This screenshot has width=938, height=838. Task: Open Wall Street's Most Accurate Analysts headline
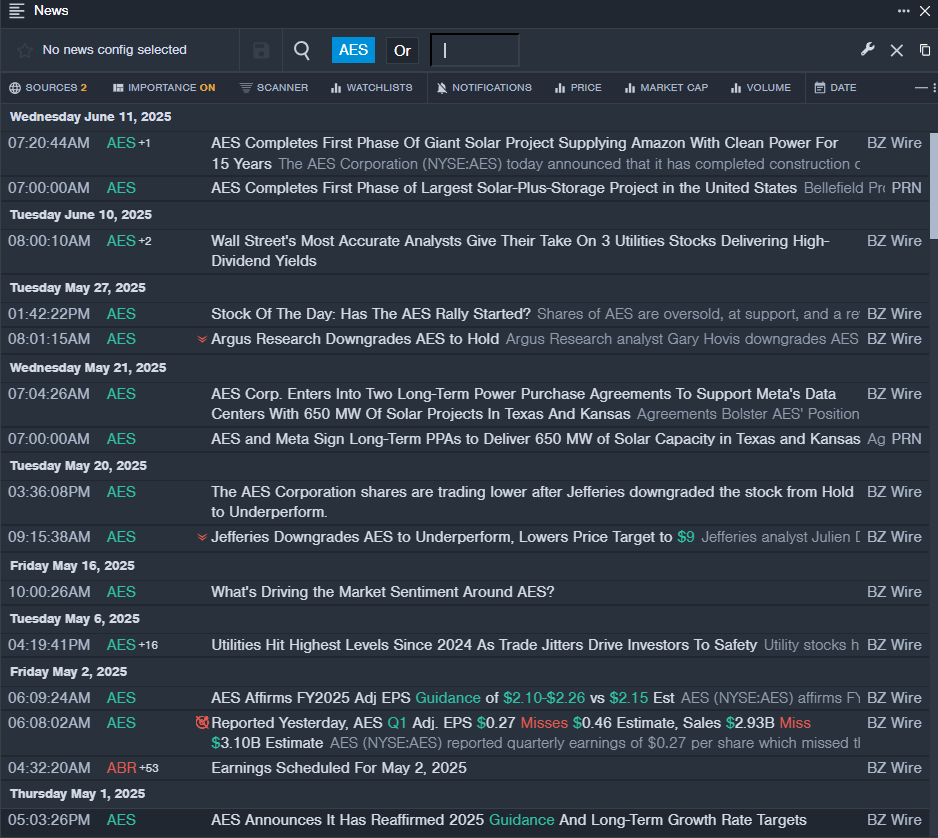pos(520,251)
